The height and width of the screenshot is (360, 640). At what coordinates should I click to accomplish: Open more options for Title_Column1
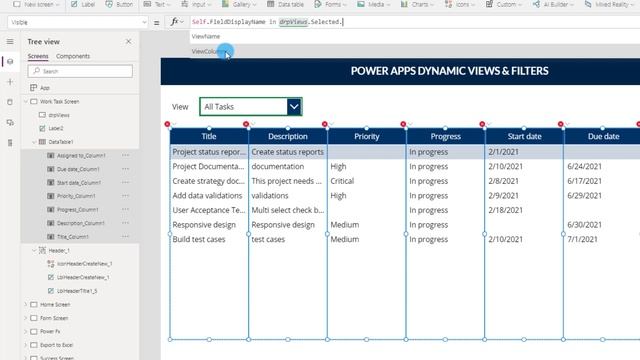coord(125,237)
